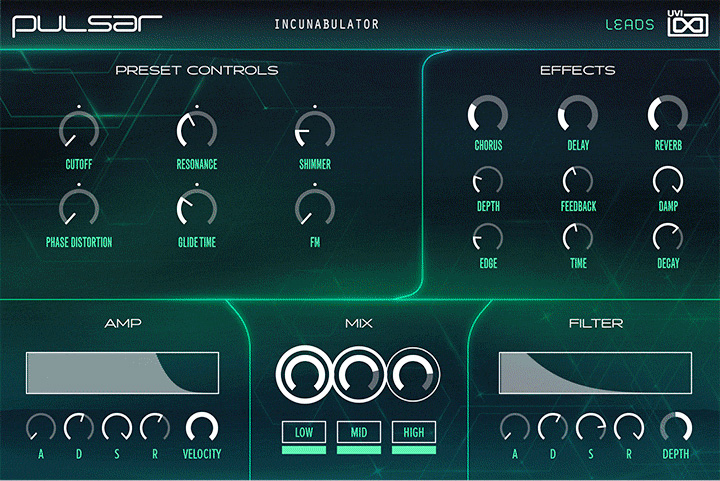Image resolution: width=720 pixels, height=481 pixels.
Task: Toggle the HIGH layer button
Action: coord(414,432)
